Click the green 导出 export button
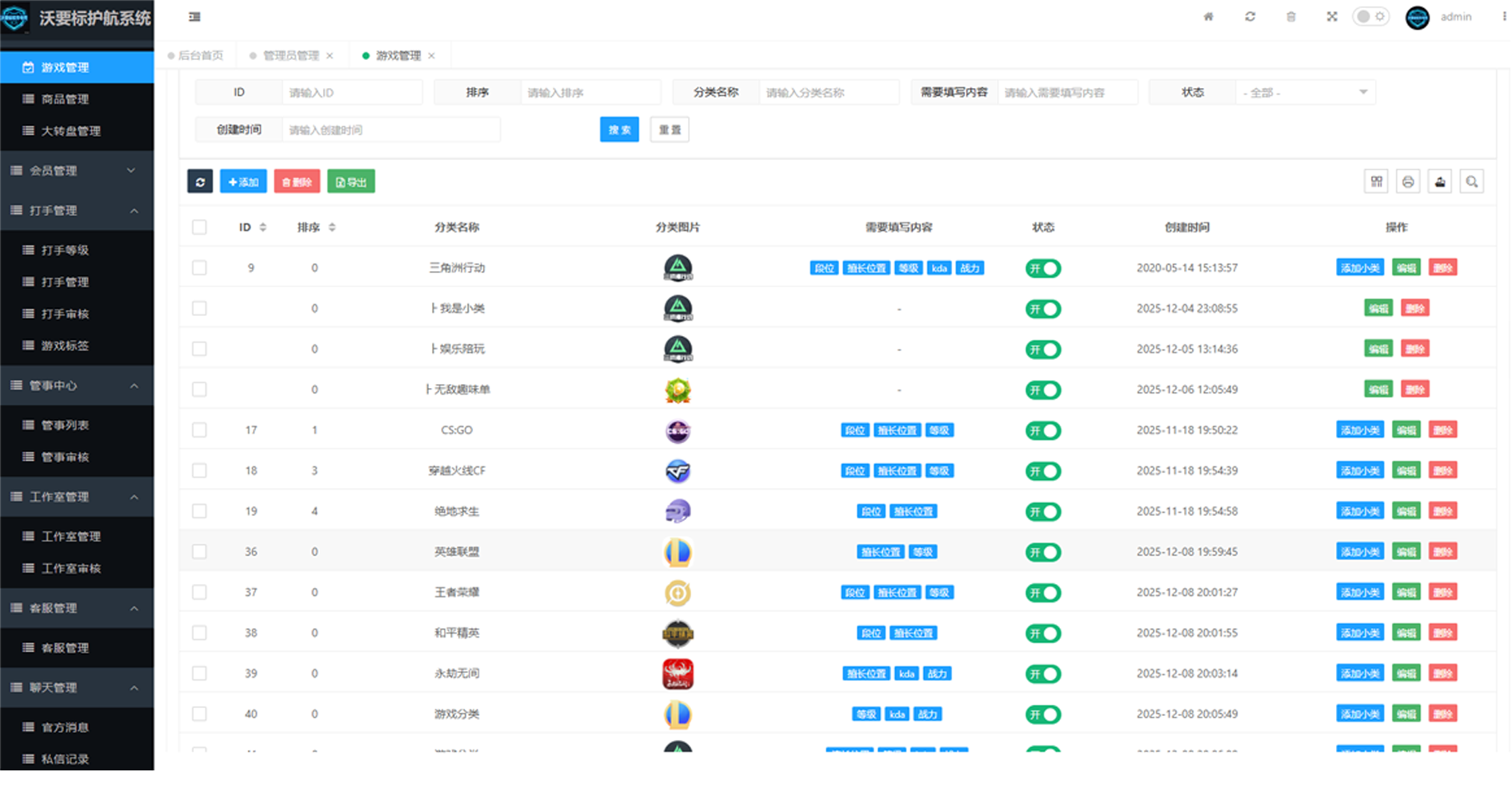The image size is (1512, 800). click(351, 182)
